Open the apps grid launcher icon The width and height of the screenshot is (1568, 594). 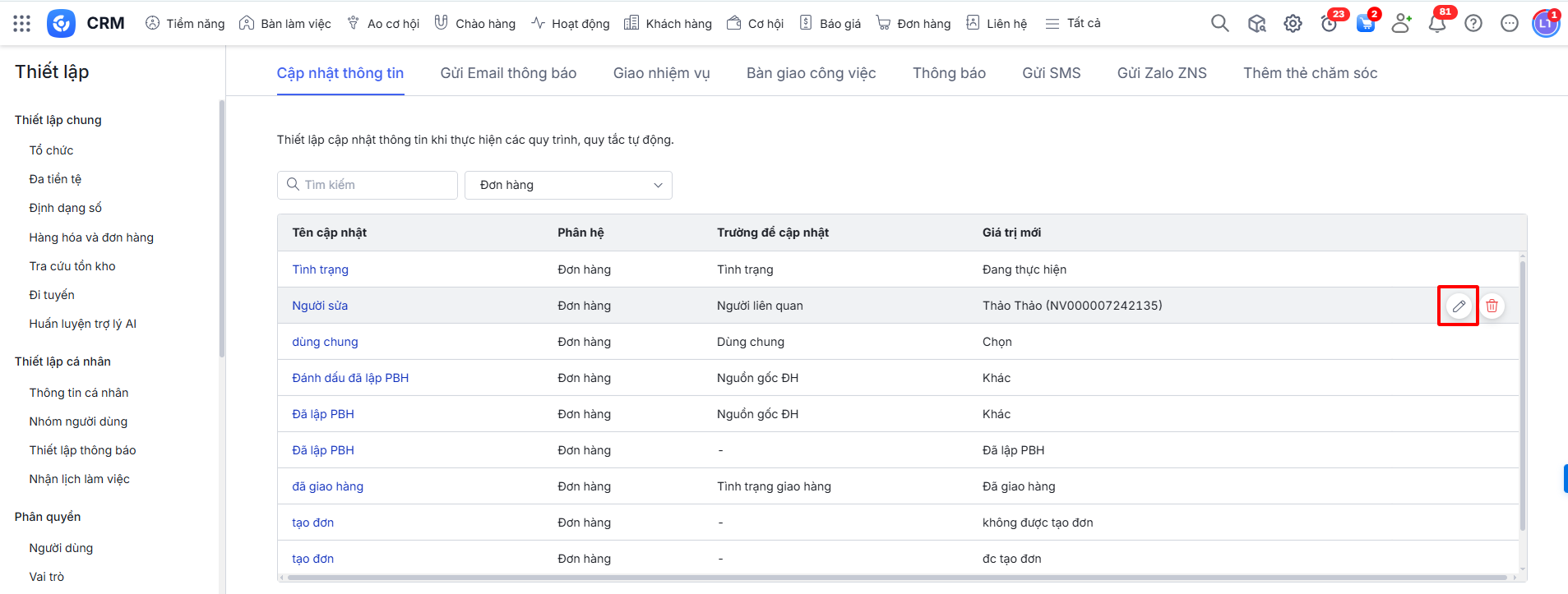[x=22, y=23]
